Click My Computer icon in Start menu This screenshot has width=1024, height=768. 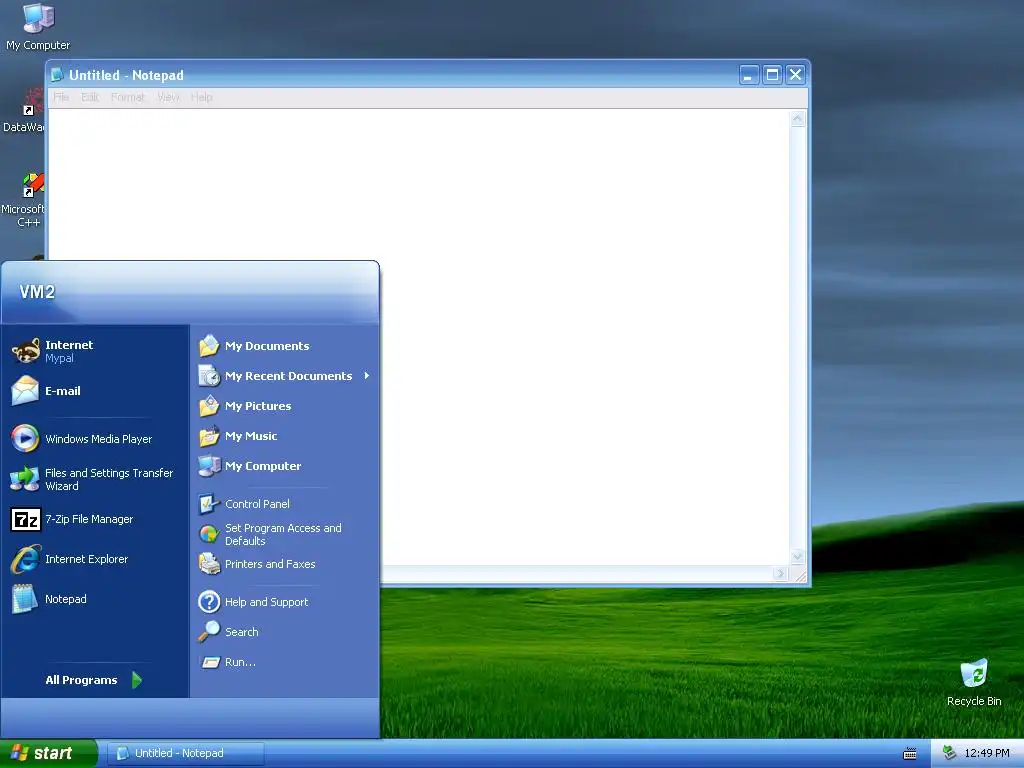click(209, 466)
